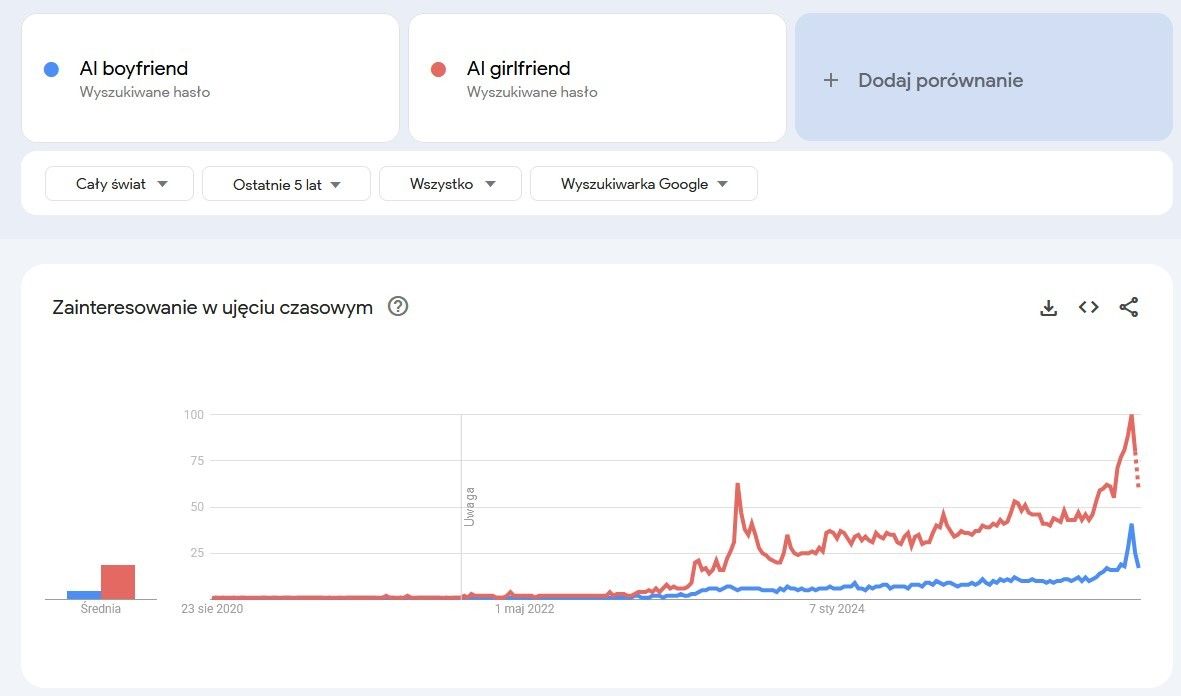Click the embed code icon
Screen dimensions: 1181x696
(x=1088, y=308)
